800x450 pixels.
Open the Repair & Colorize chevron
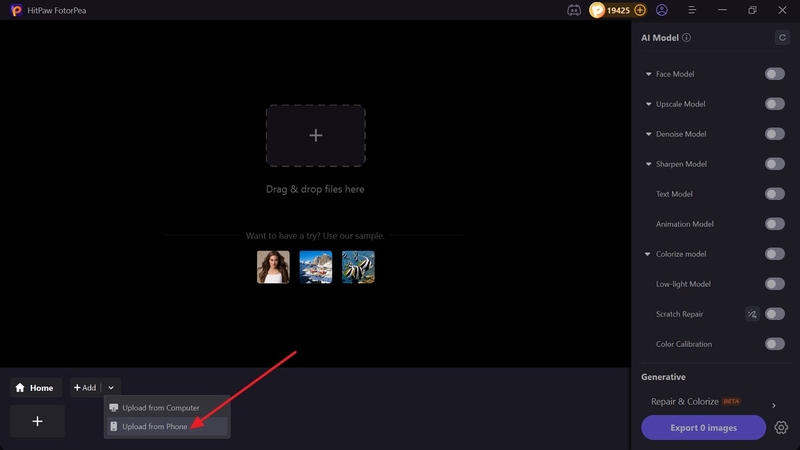[x=774, y=406]
